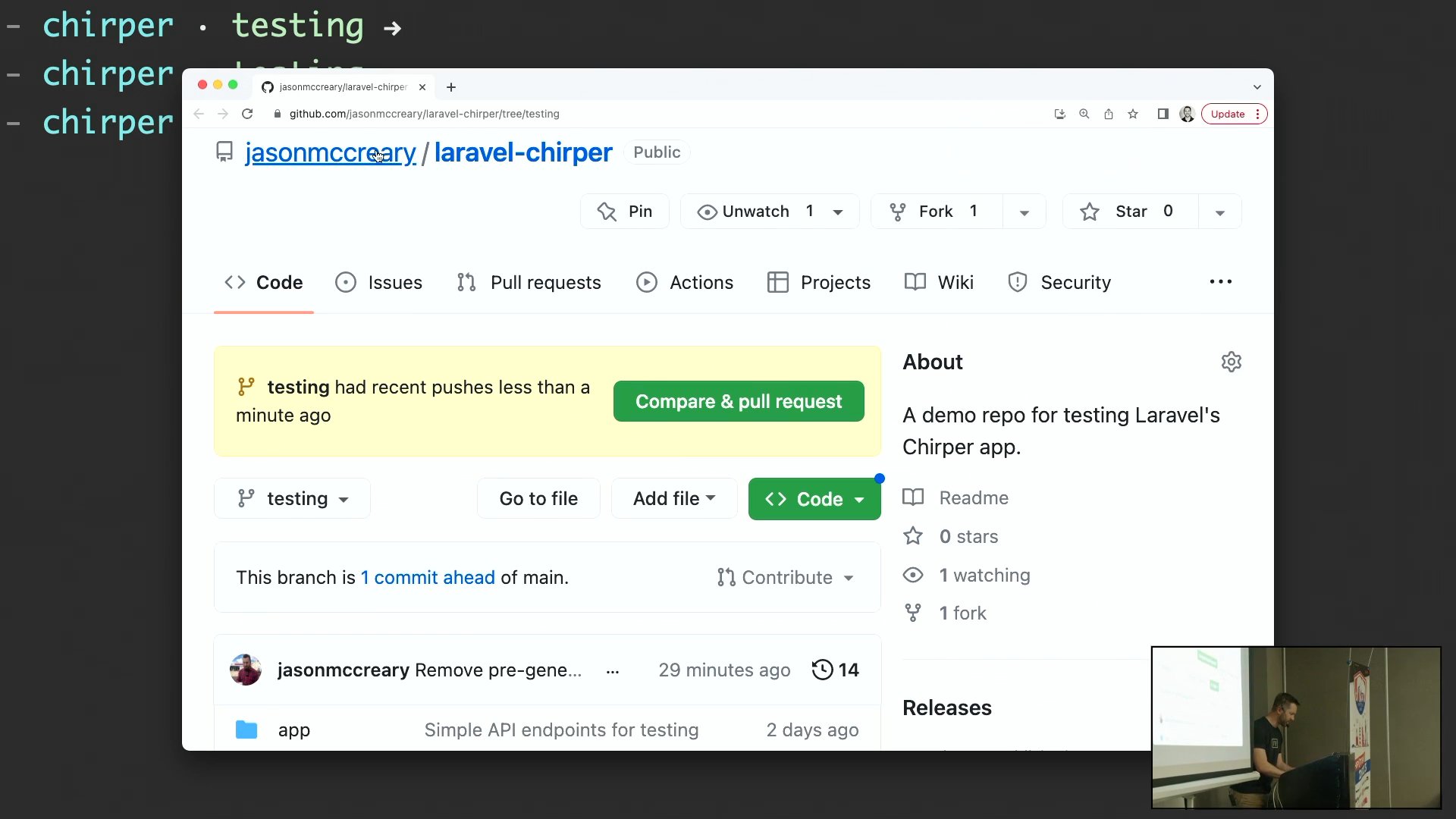Click the Wiki tab
This screenshot has height=819, width=1456.
click(x=956, y=282)
